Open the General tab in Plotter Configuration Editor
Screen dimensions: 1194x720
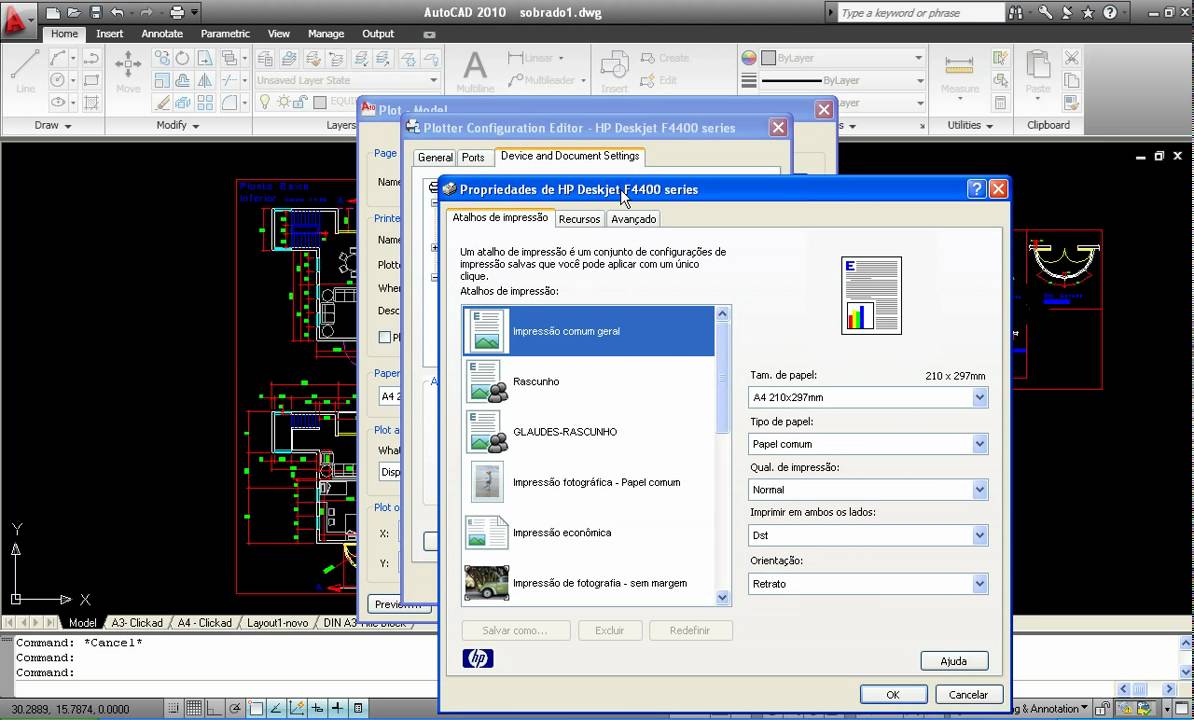435,158
